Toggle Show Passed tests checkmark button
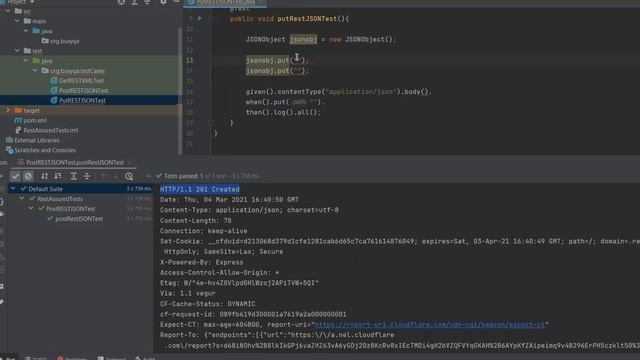 (16, 176)
